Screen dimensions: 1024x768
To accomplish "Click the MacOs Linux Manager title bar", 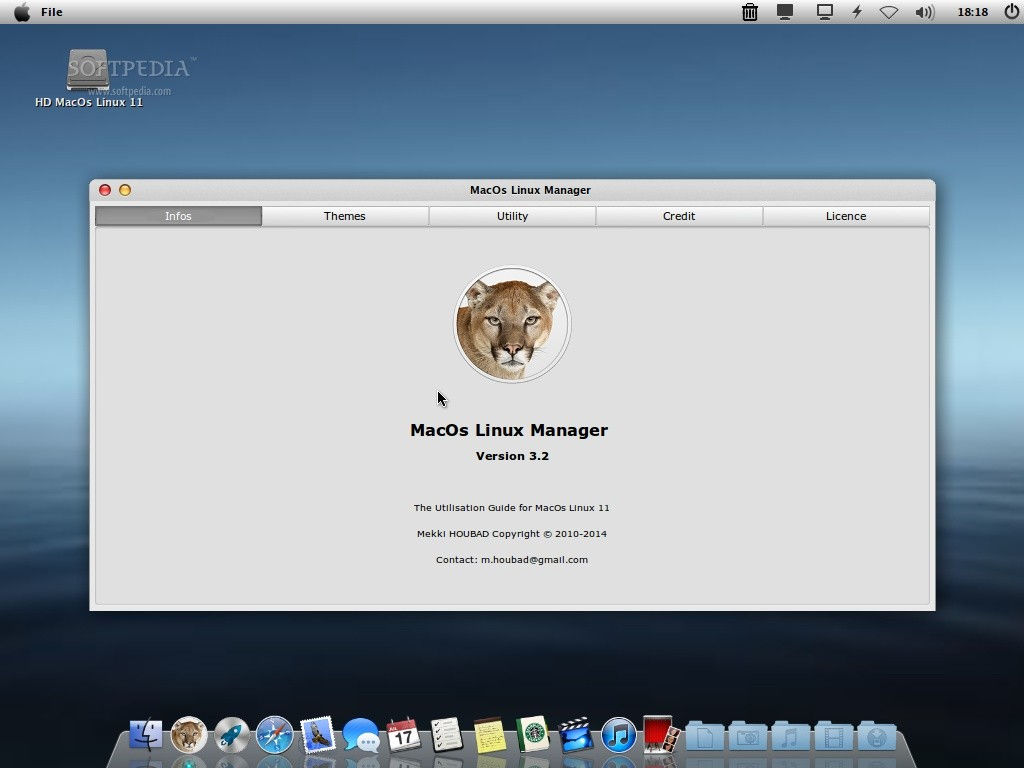I will click(512, 190).
